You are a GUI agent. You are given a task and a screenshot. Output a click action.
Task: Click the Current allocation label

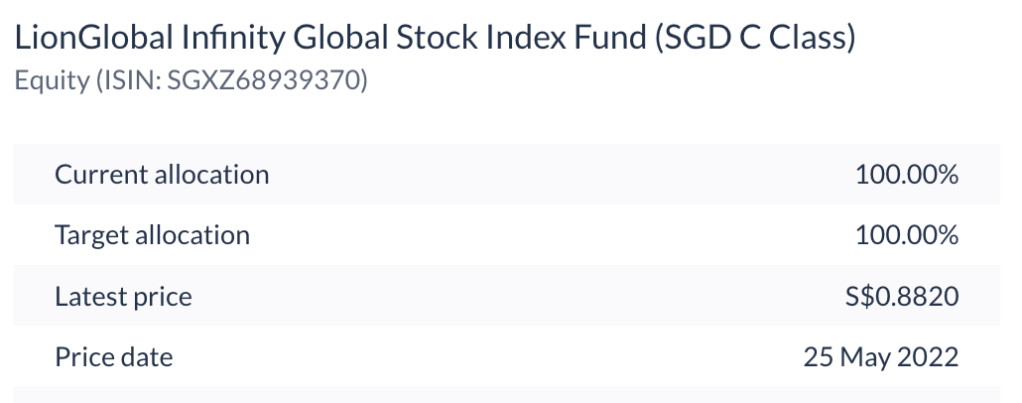pyautogui.click(x=161, y=175)
